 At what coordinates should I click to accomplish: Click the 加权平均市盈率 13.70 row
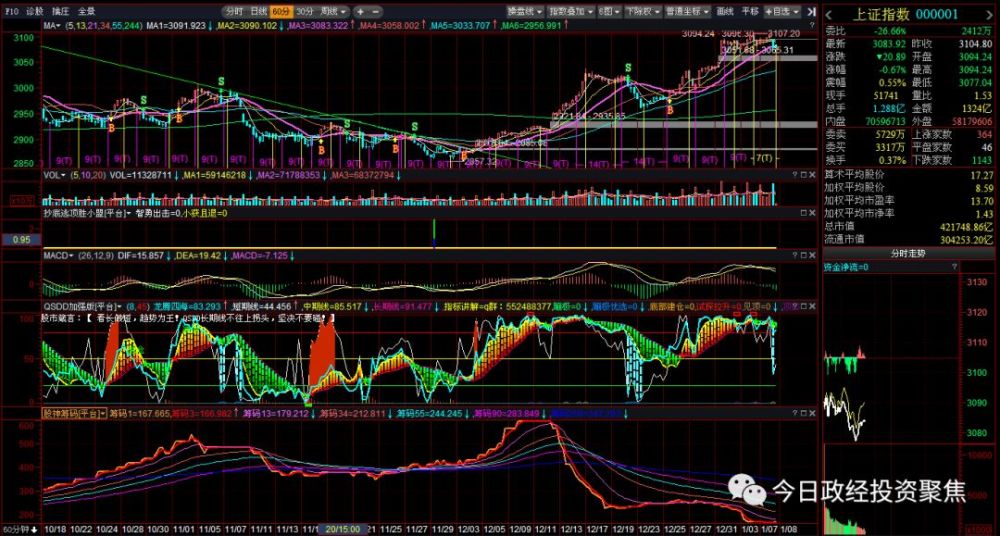coord(908,201)
